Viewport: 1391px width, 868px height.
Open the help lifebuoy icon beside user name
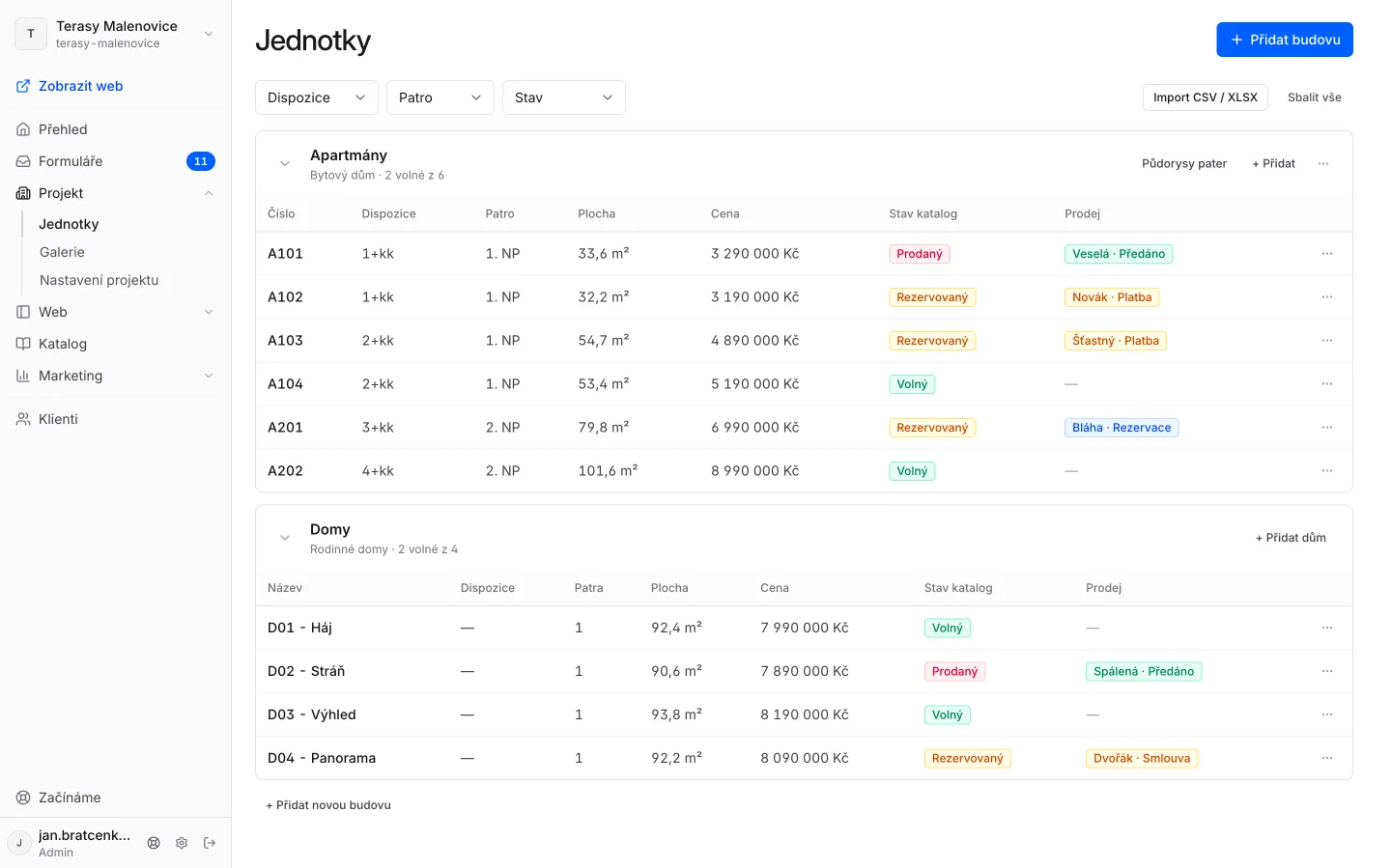(x=154, y=843)
